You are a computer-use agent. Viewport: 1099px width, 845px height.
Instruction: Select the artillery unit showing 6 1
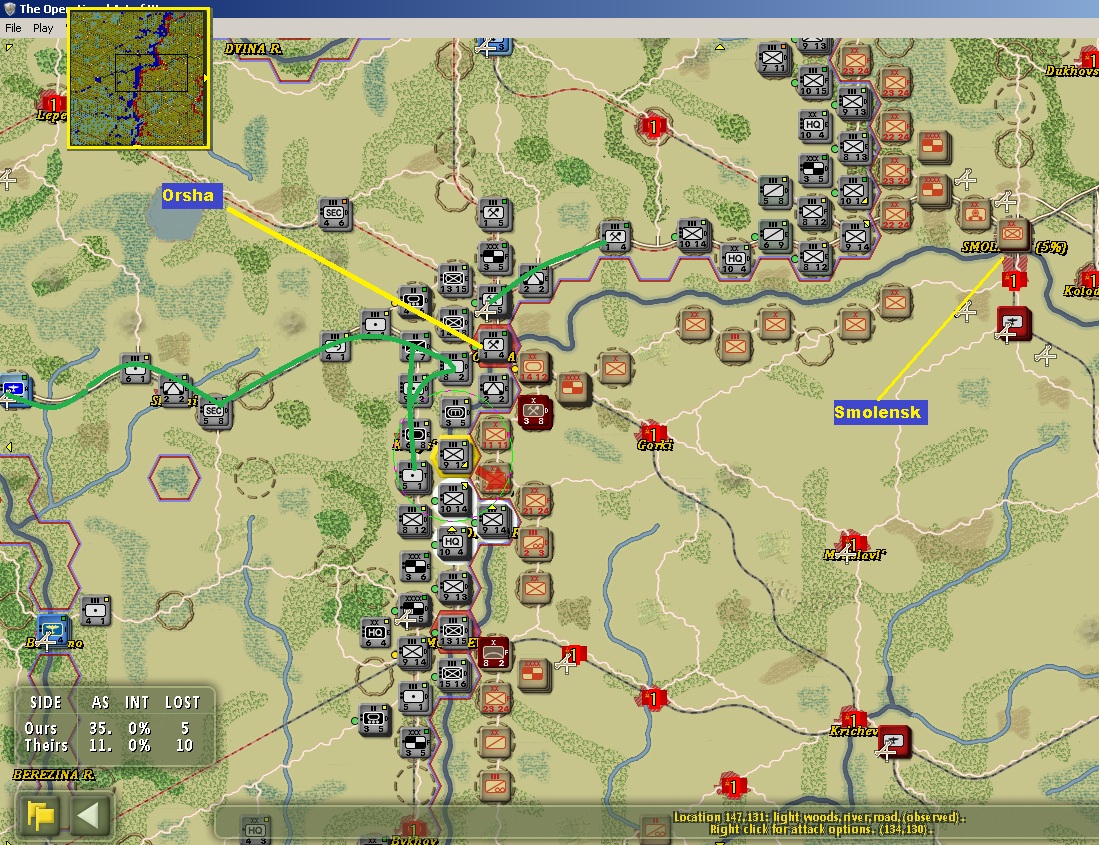click(135, 368)
